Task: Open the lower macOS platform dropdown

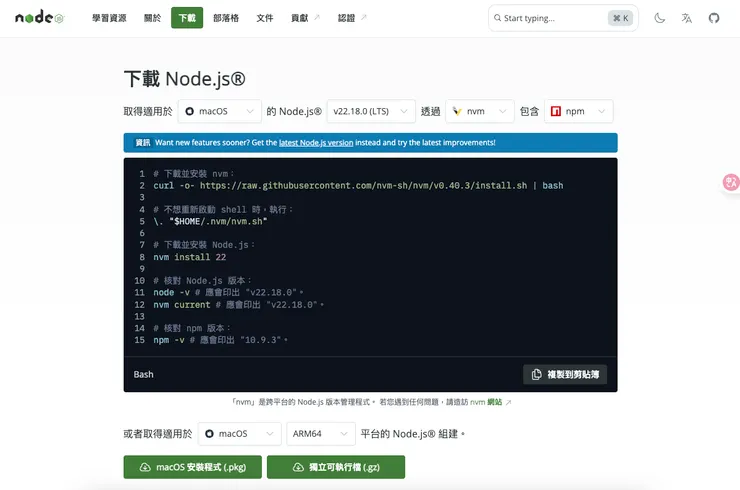Action: coord(239,433)
